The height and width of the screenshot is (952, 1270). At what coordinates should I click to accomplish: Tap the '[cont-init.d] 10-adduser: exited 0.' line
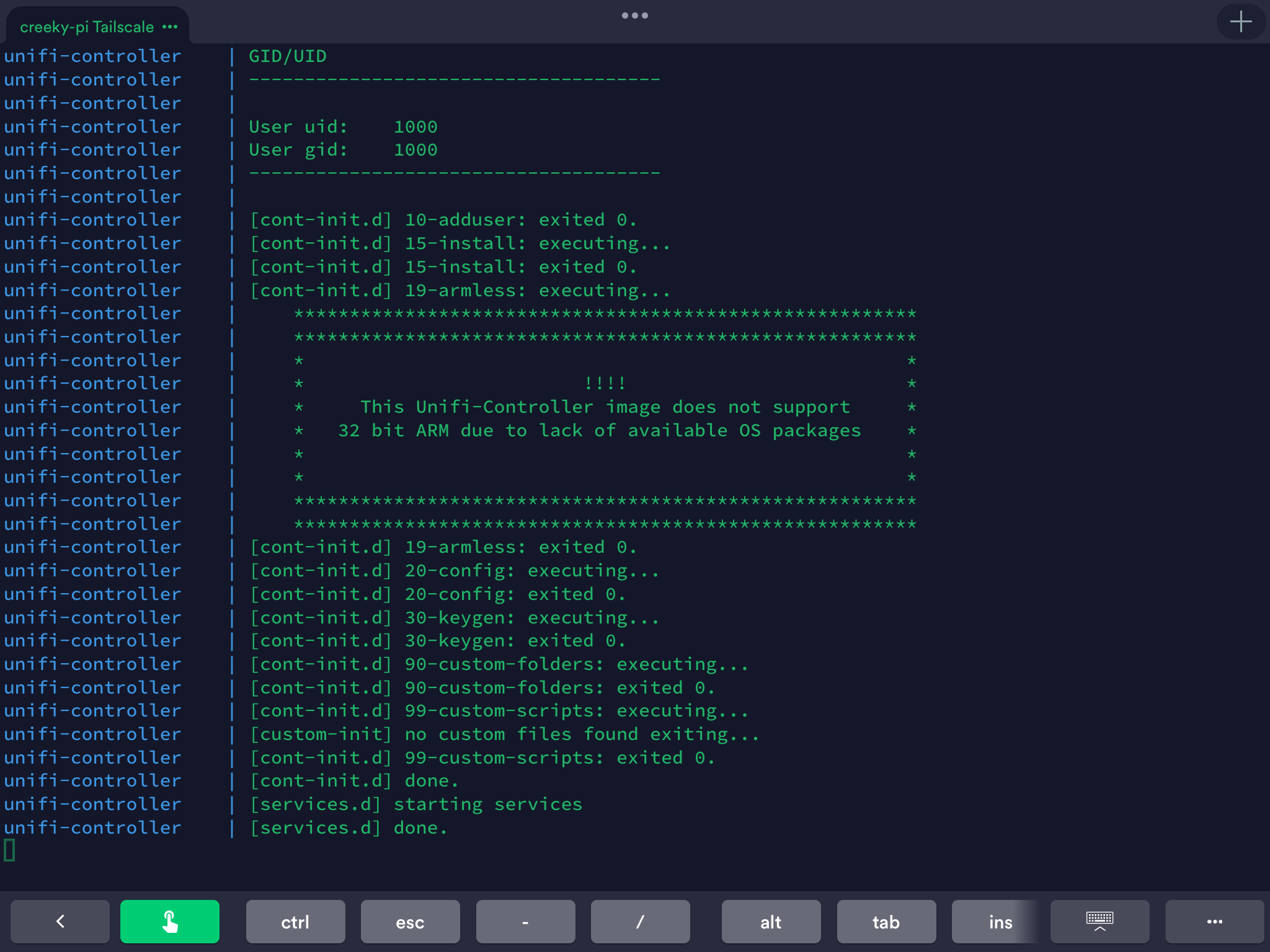pos(443,219)
